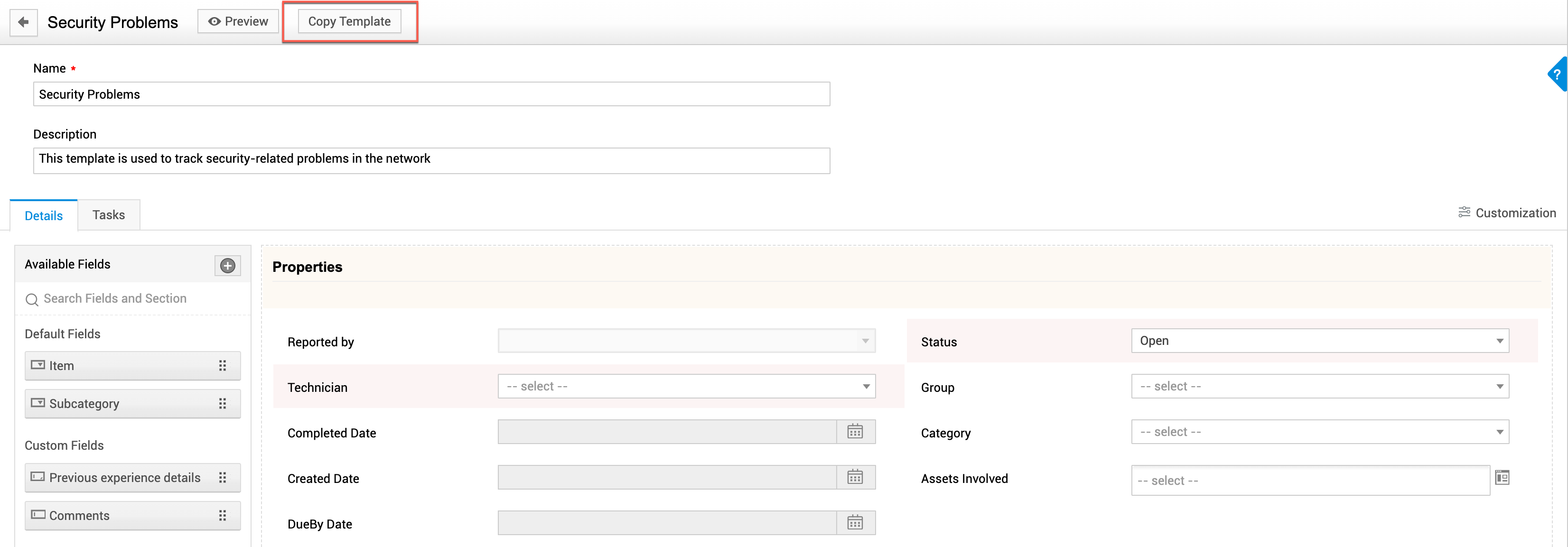Select the Comments custom field
Image resolution: width=1568 pixels, height=547 pixels.
tap(133, 515)
